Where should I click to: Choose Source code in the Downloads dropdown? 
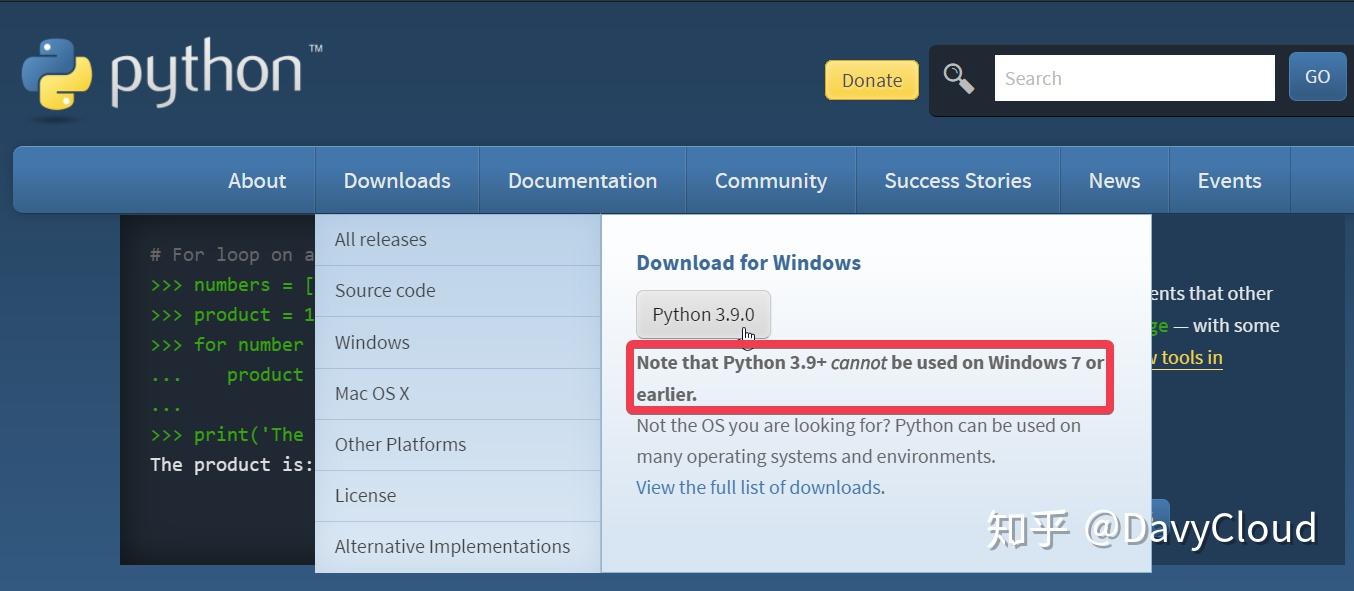384,290
